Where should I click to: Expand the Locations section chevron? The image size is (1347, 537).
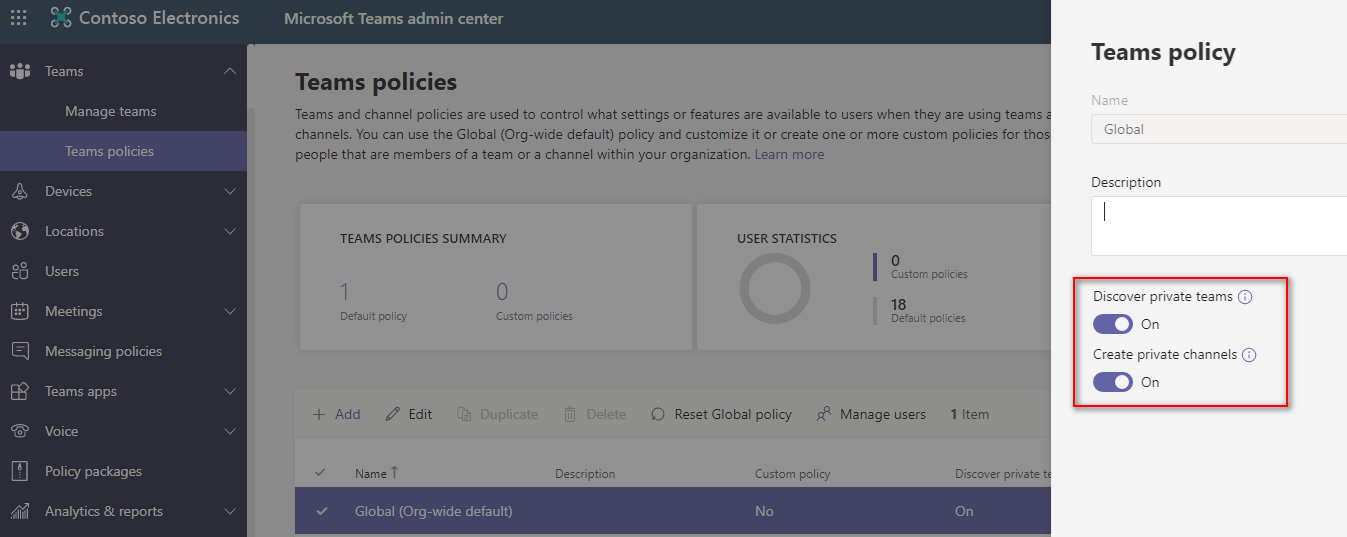tap(230, 231)
